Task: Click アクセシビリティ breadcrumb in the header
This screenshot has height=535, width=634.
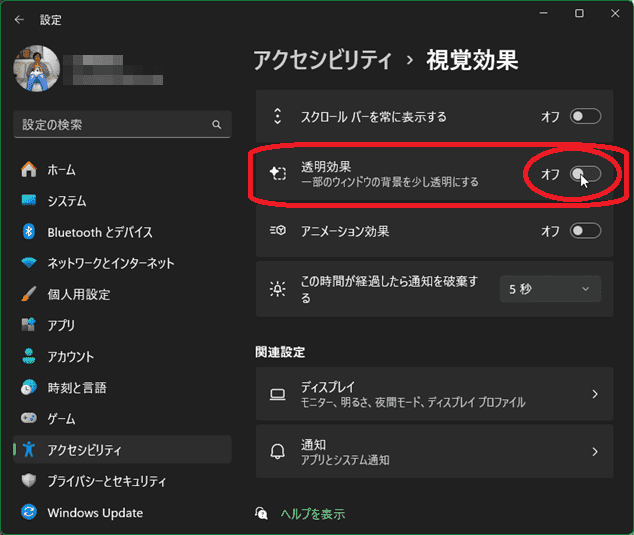Action: 322,60
